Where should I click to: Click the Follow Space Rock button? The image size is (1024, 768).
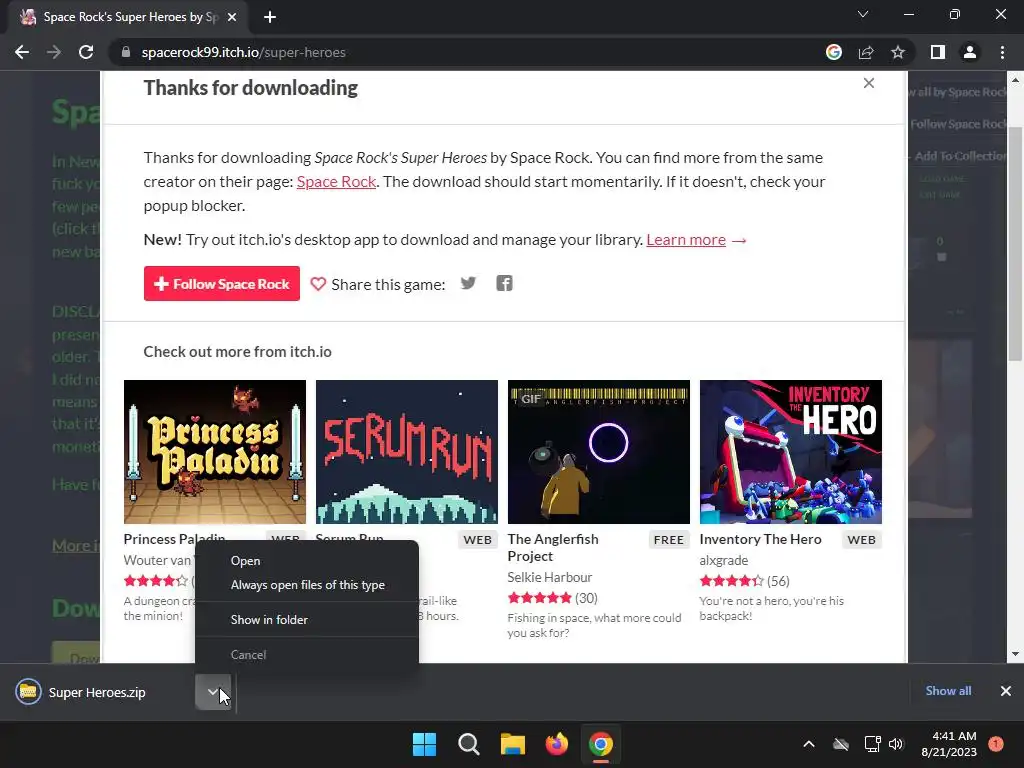click(x=221, y=283)
